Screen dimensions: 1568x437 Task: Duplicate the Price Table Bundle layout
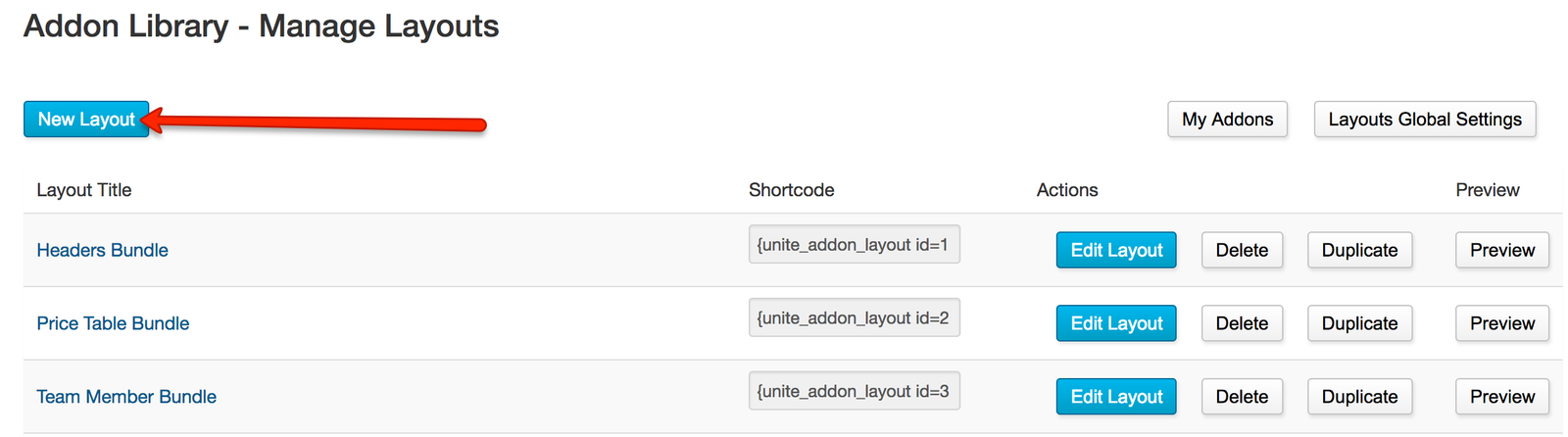click(1359, 323)
